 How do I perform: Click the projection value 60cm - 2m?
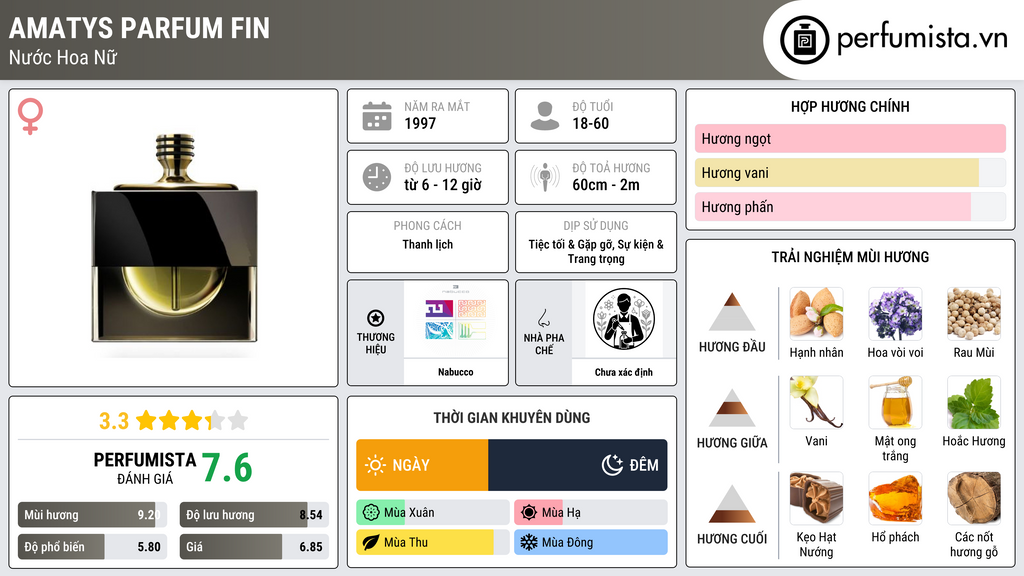[x=606, y=185]
